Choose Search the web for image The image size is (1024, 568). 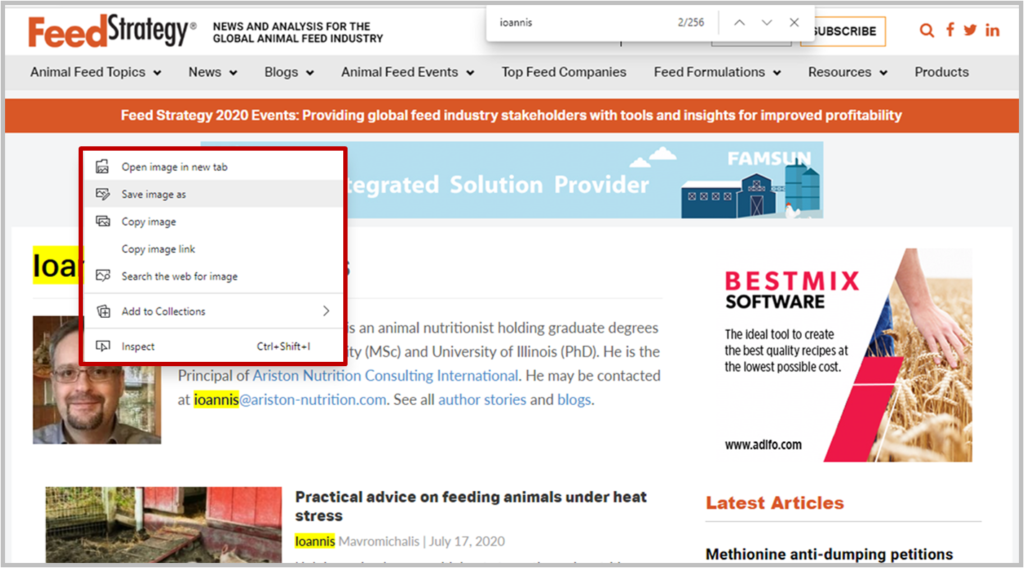214,276
